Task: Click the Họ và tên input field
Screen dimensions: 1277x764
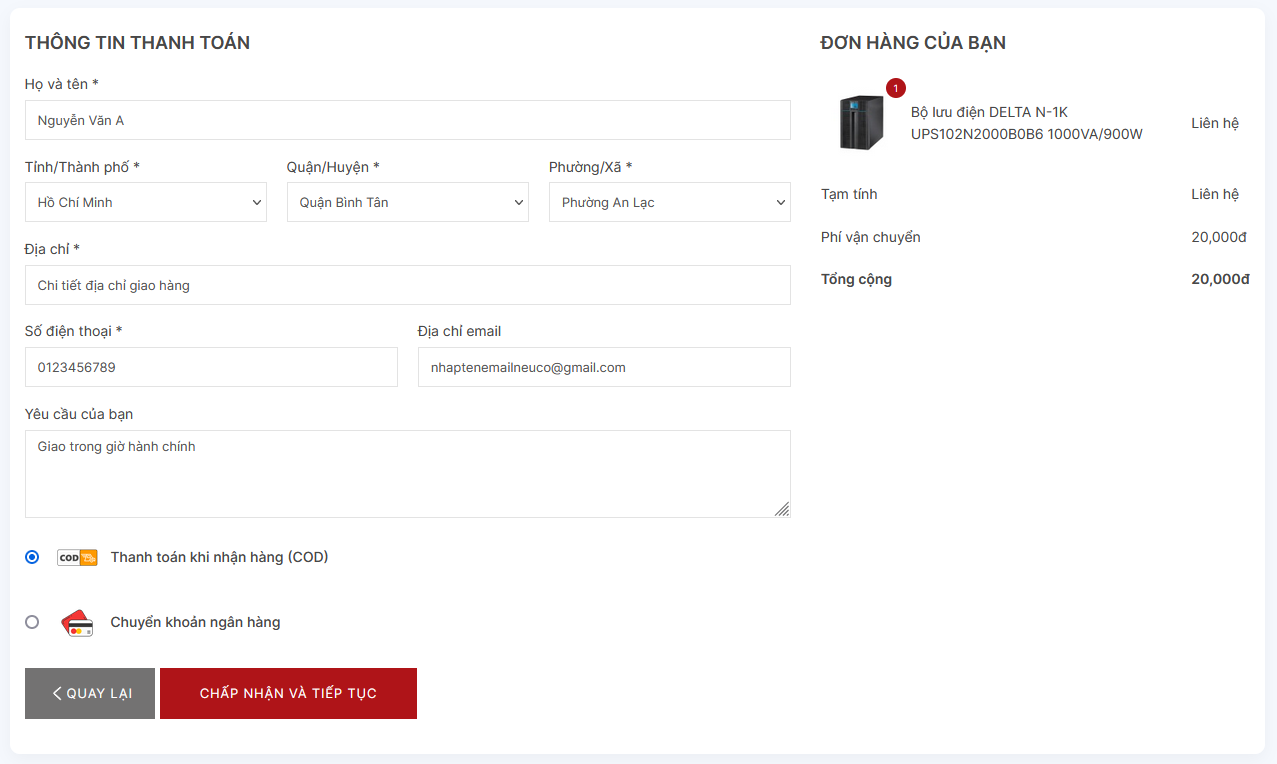Action: point(408,120)
